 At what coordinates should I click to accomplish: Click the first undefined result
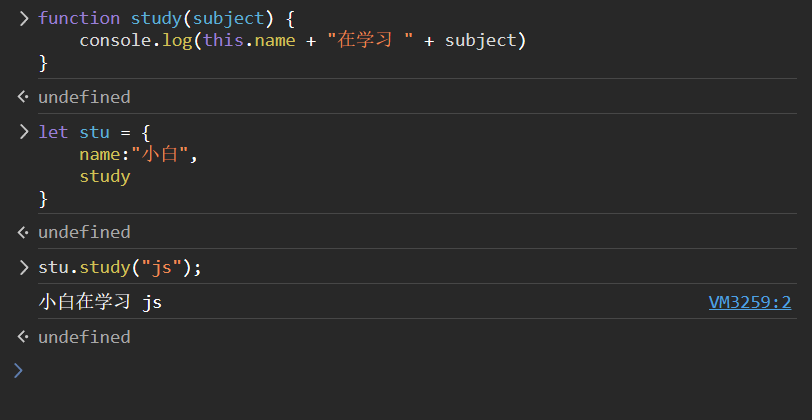point(84,97)
